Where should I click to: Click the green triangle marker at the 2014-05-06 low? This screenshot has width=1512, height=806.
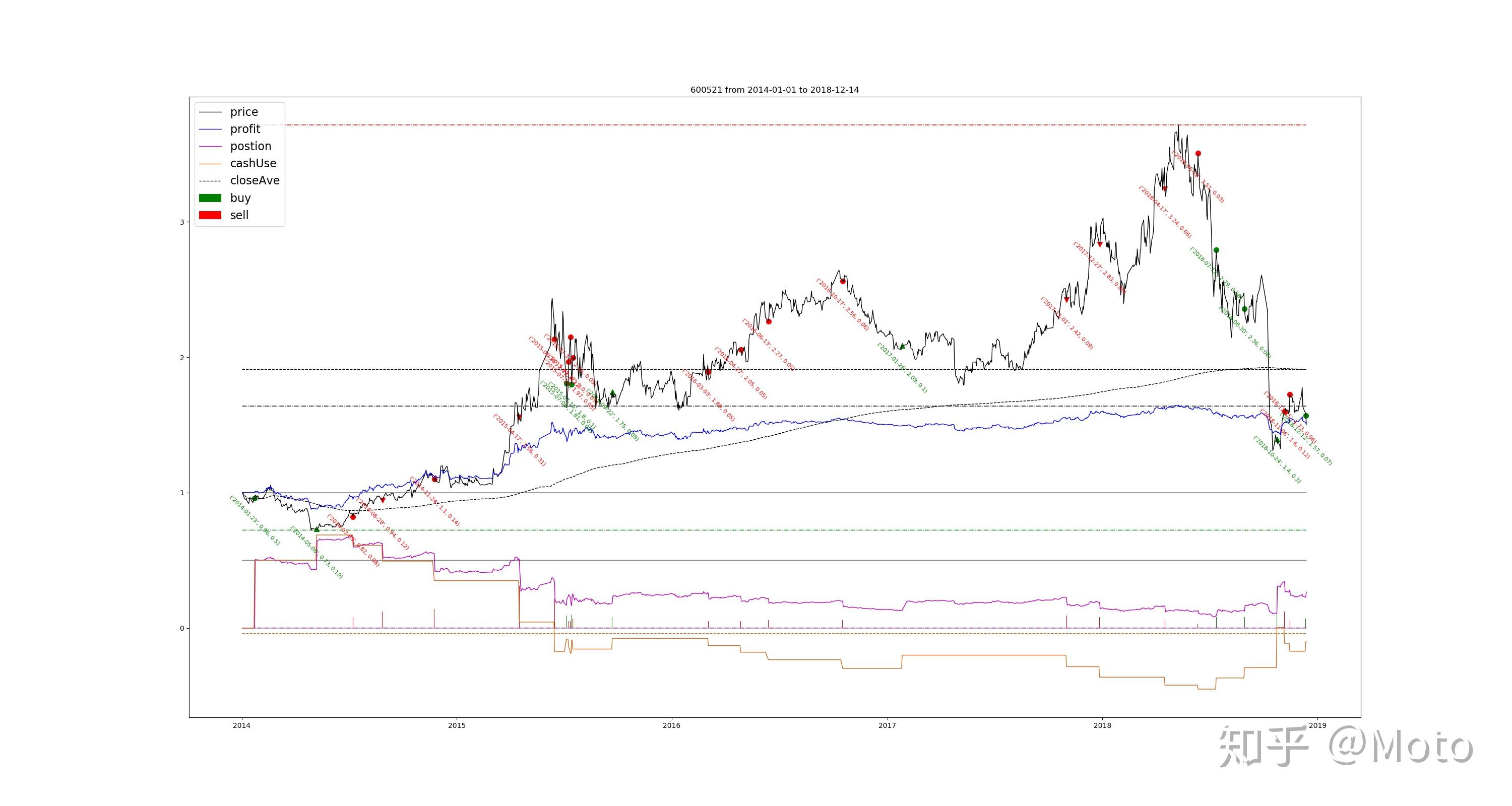coord(317,529)
